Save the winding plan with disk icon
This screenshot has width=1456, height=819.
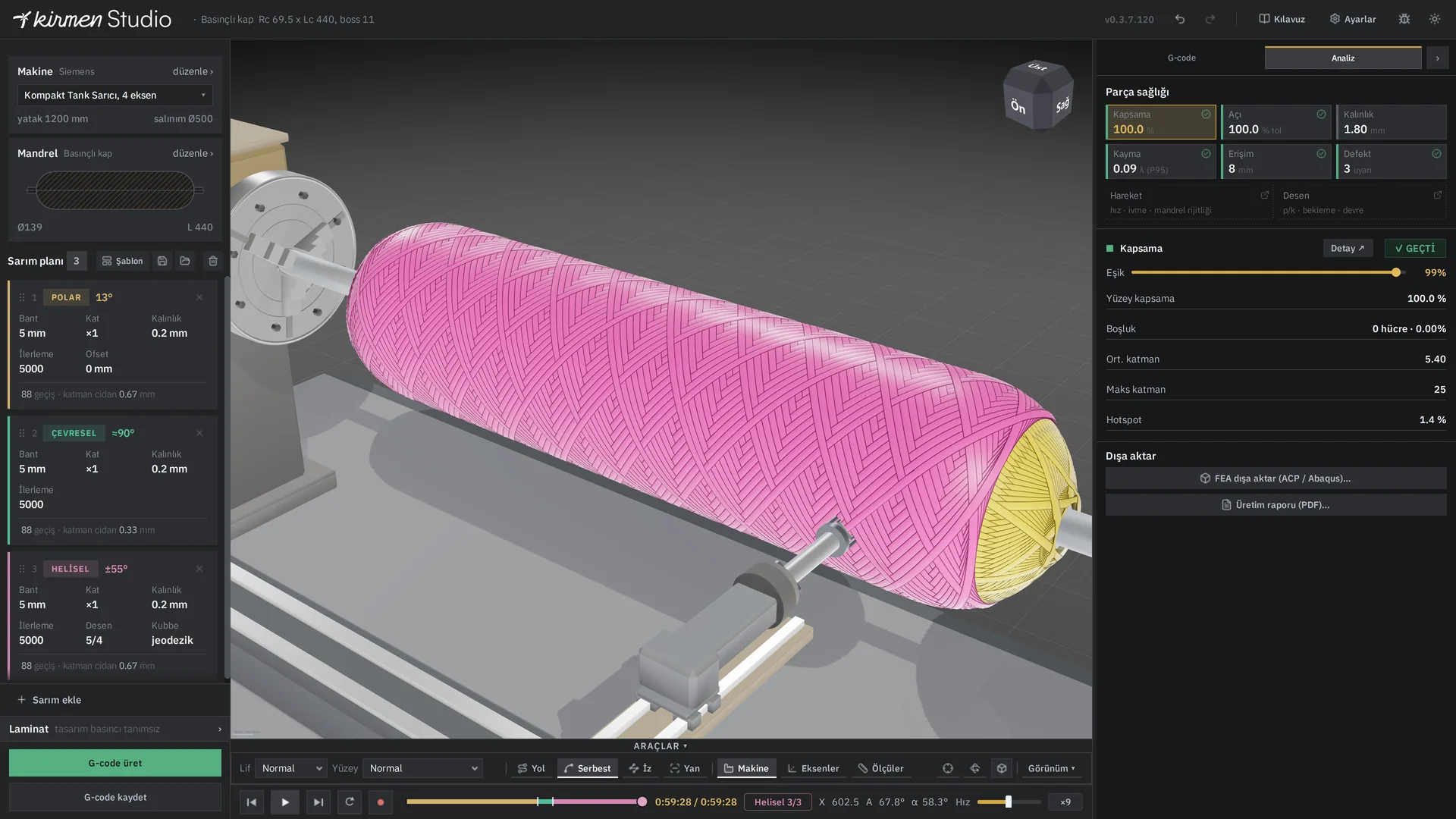[x=162, y=261]
